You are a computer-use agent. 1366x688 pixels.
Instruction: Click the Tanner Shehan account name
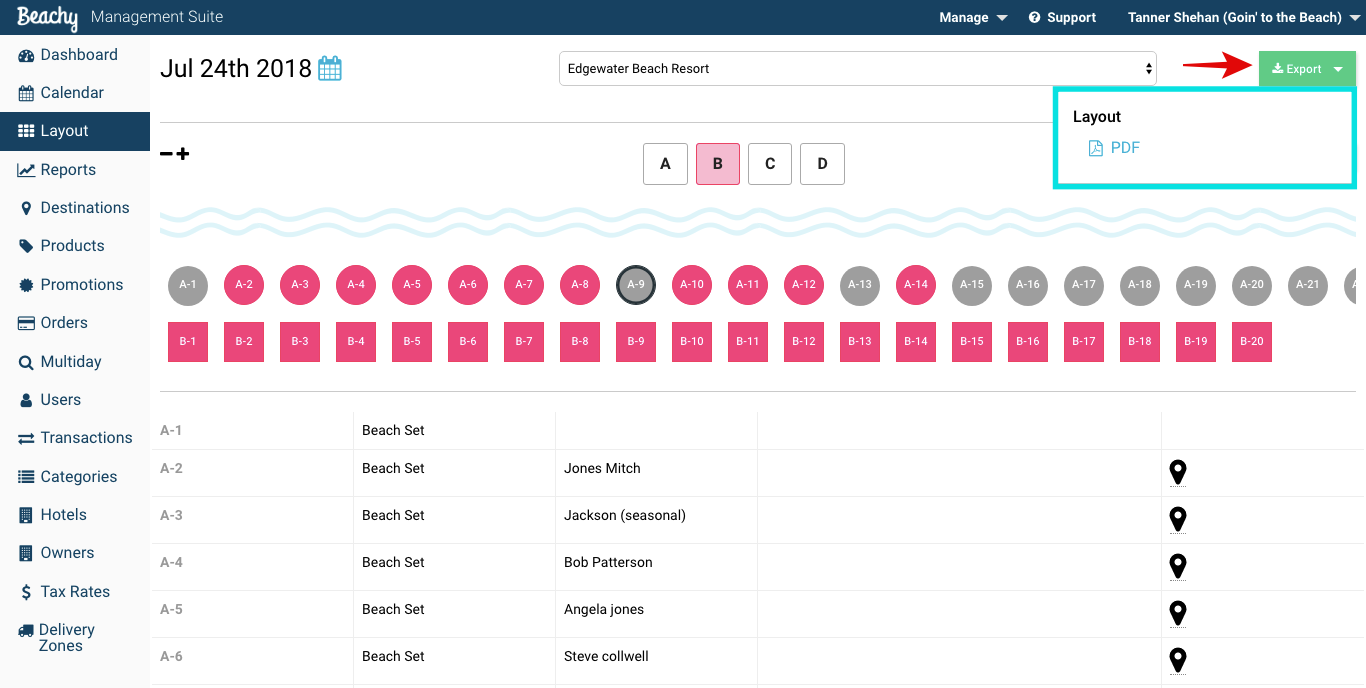point(1235,18)
